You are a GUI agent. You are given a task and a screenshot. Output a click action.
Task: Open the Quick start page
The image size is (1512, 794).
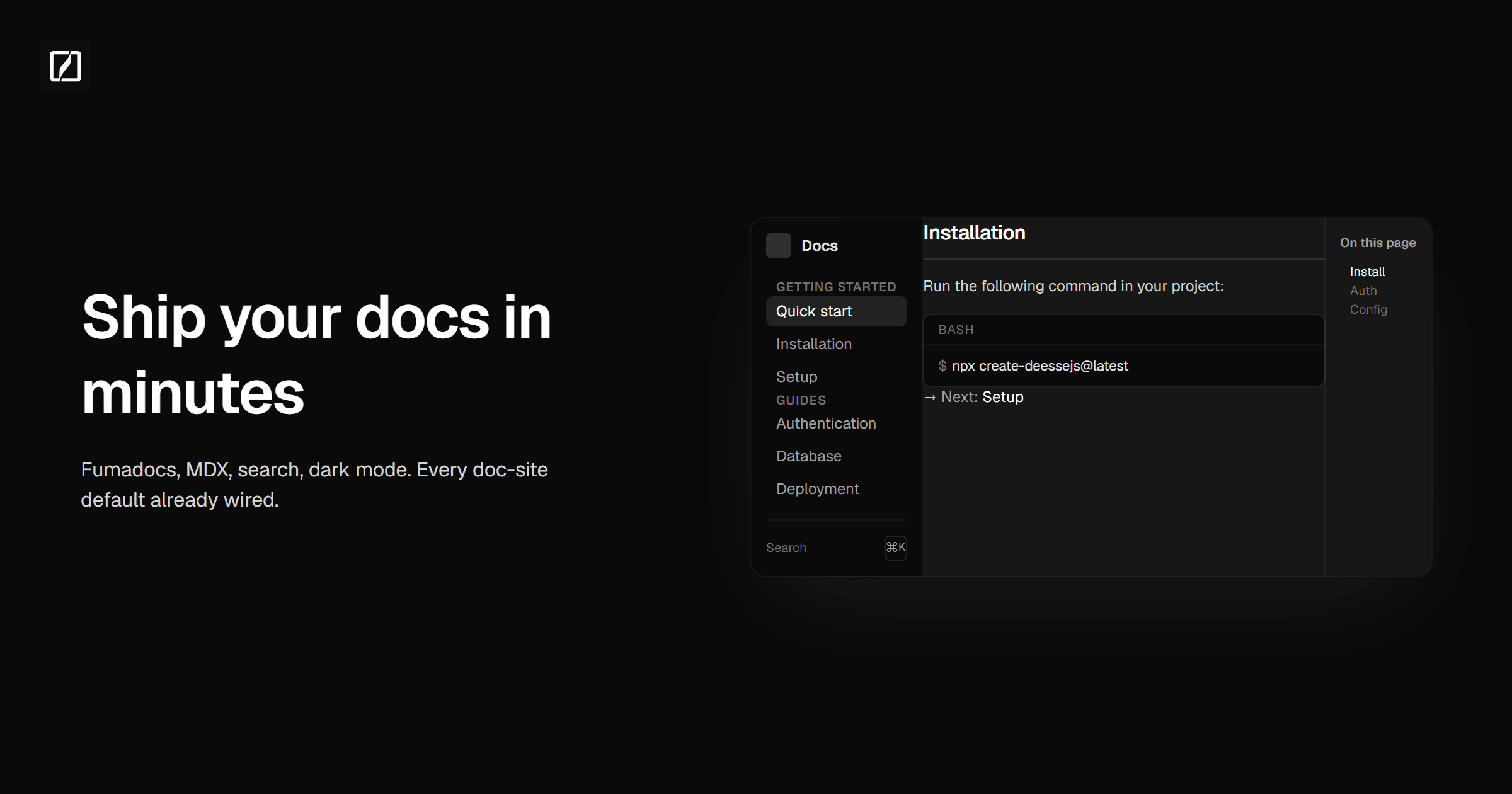pos(837,311)
